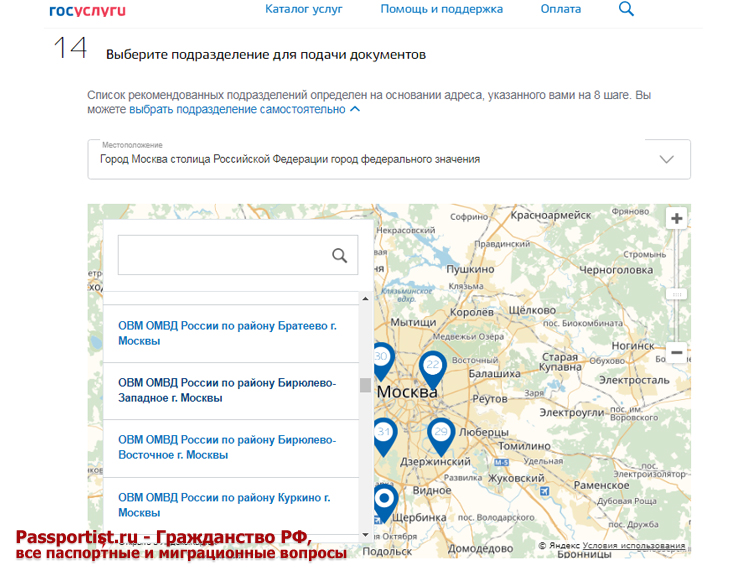
Task: Click Реутов label on the map
Action: (x=490, y=399)
